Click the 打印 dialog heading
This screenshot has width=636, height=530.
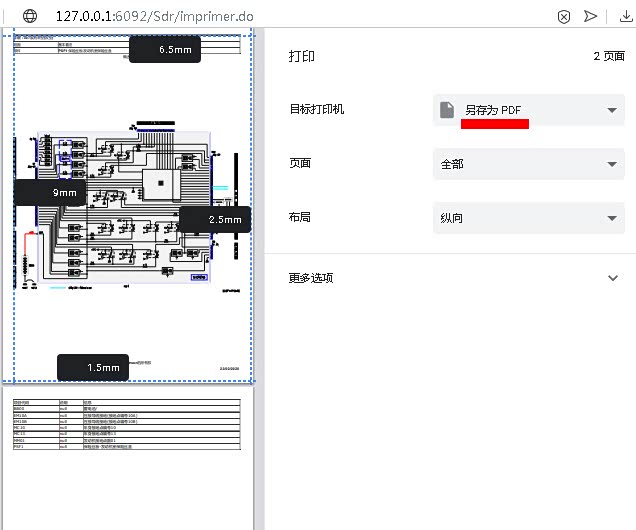(x=302, y=56)
